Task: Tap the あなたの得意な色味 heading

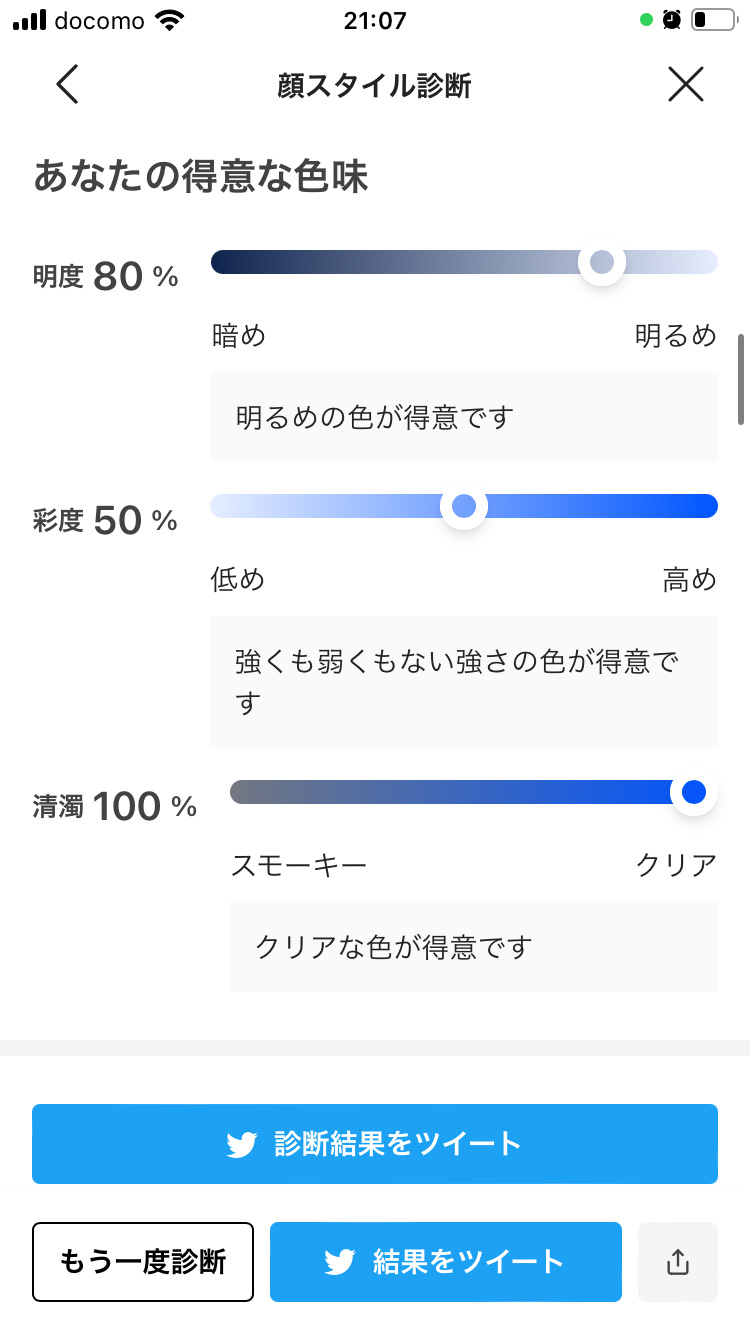Action: tap(201, 176)
